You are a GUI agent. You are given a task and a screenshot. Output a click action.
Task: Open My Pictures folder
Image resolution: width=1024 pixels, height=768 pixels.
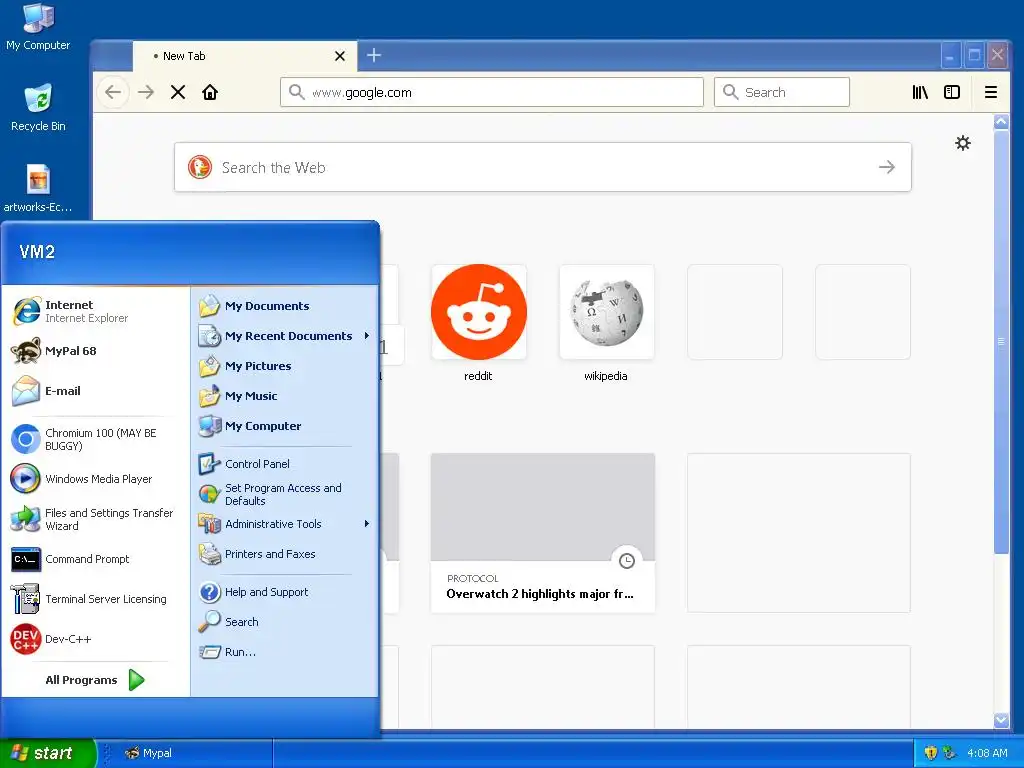pyautogui.click(x=284, y=366)
